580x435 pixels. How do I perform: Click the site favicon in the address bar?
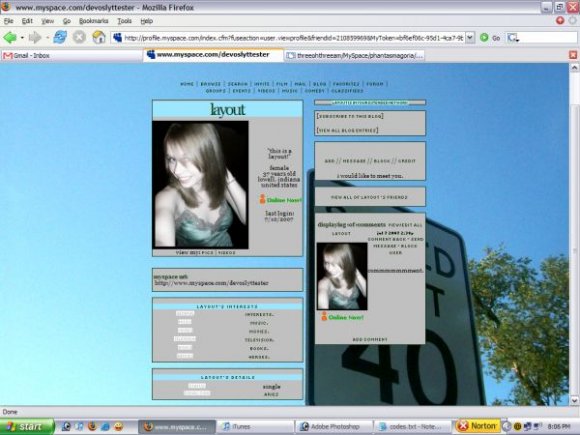[118, 37]
